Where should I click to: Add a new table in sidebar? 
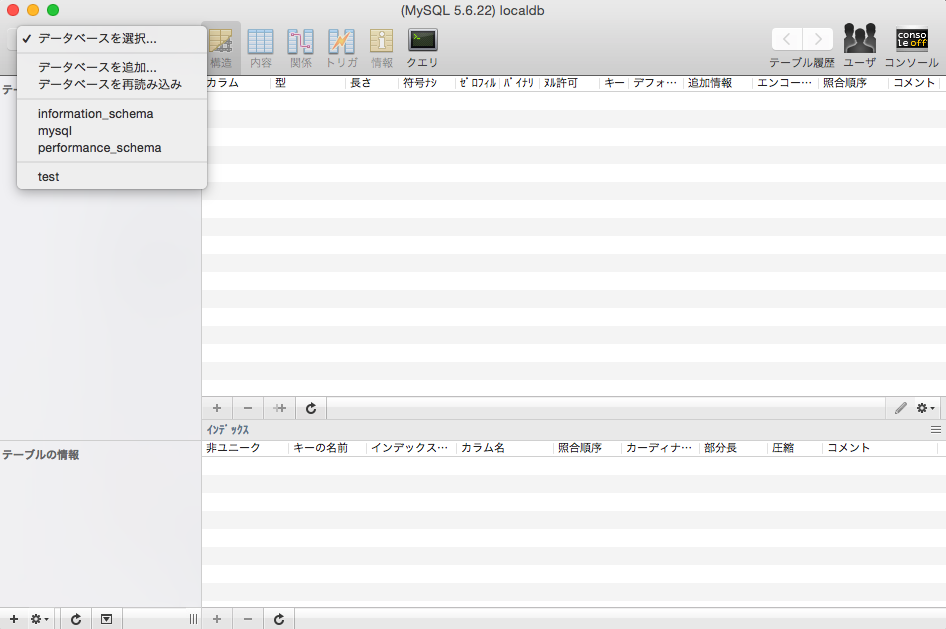pyautogui.click(x=14, y=619)
